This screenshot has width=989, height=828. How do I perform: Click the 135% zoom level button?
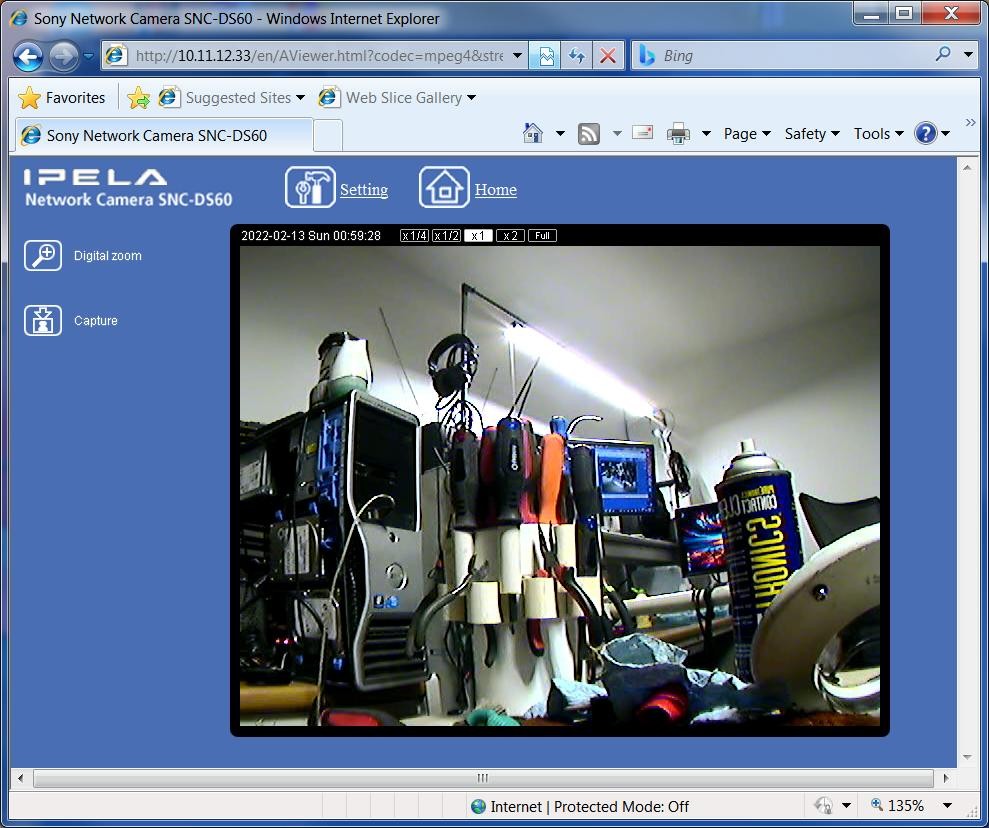coord(898,805)
